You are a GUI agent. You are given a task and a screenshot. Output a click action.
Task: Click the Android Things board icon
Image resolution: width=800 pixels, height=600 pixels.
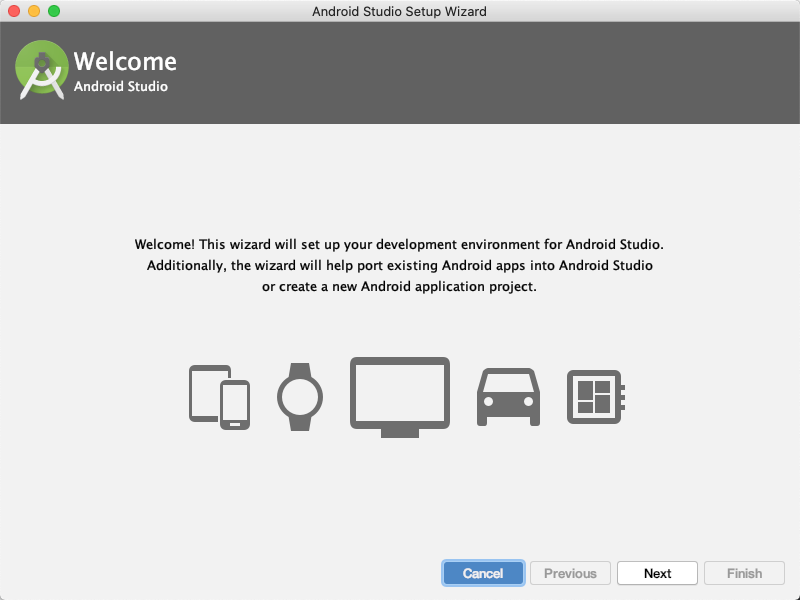pyautogui.click(x=596, y=397)
